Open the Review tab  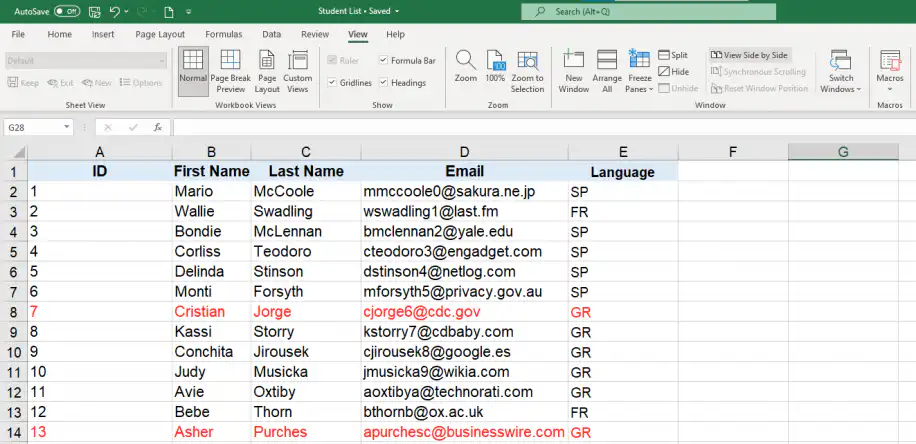(x=315, y=34)
